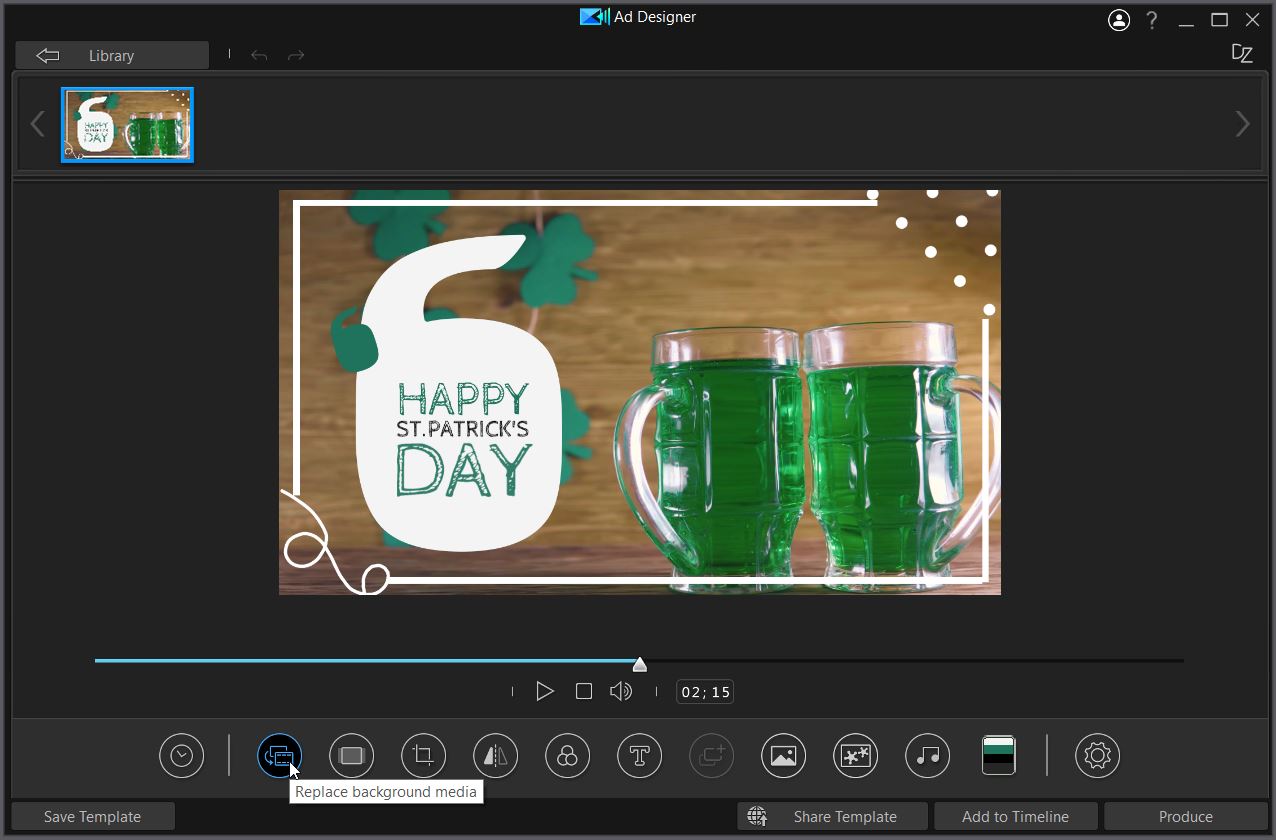Screen dimensions: 1276x840
Task: Open the border frame tool
Action: pyautogui.click(x=352, y=756)
